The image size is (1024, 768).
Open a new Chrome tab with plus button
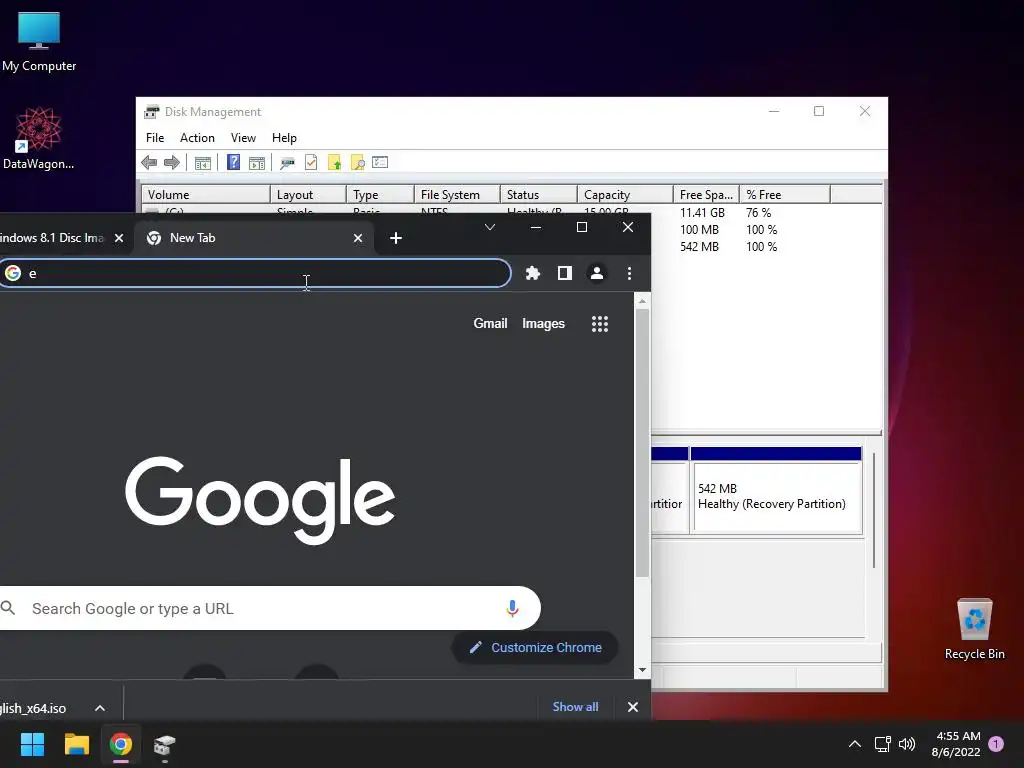tap(396, 238)
